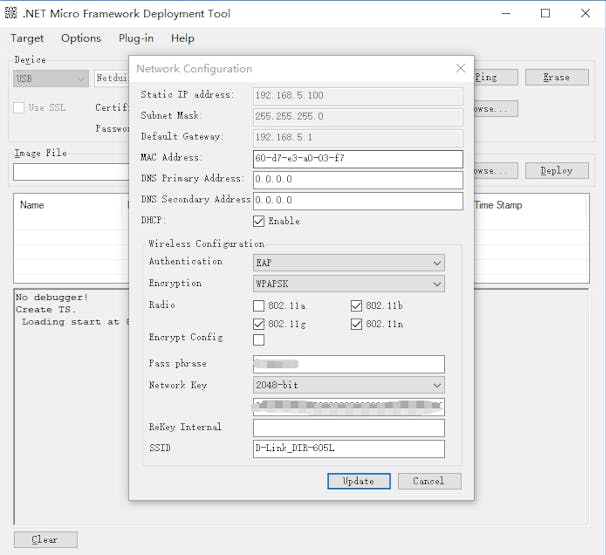Open the USB device type dropdown

point(51,78)
